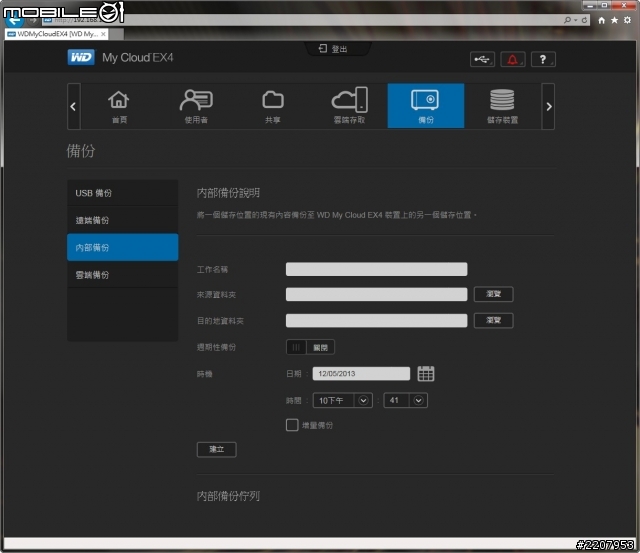Viewport: 640px width, 553px height.
Task: Toggle the 週期性備份 recurring backup switch
Action: pyautogui.click(x=310, y=347)
